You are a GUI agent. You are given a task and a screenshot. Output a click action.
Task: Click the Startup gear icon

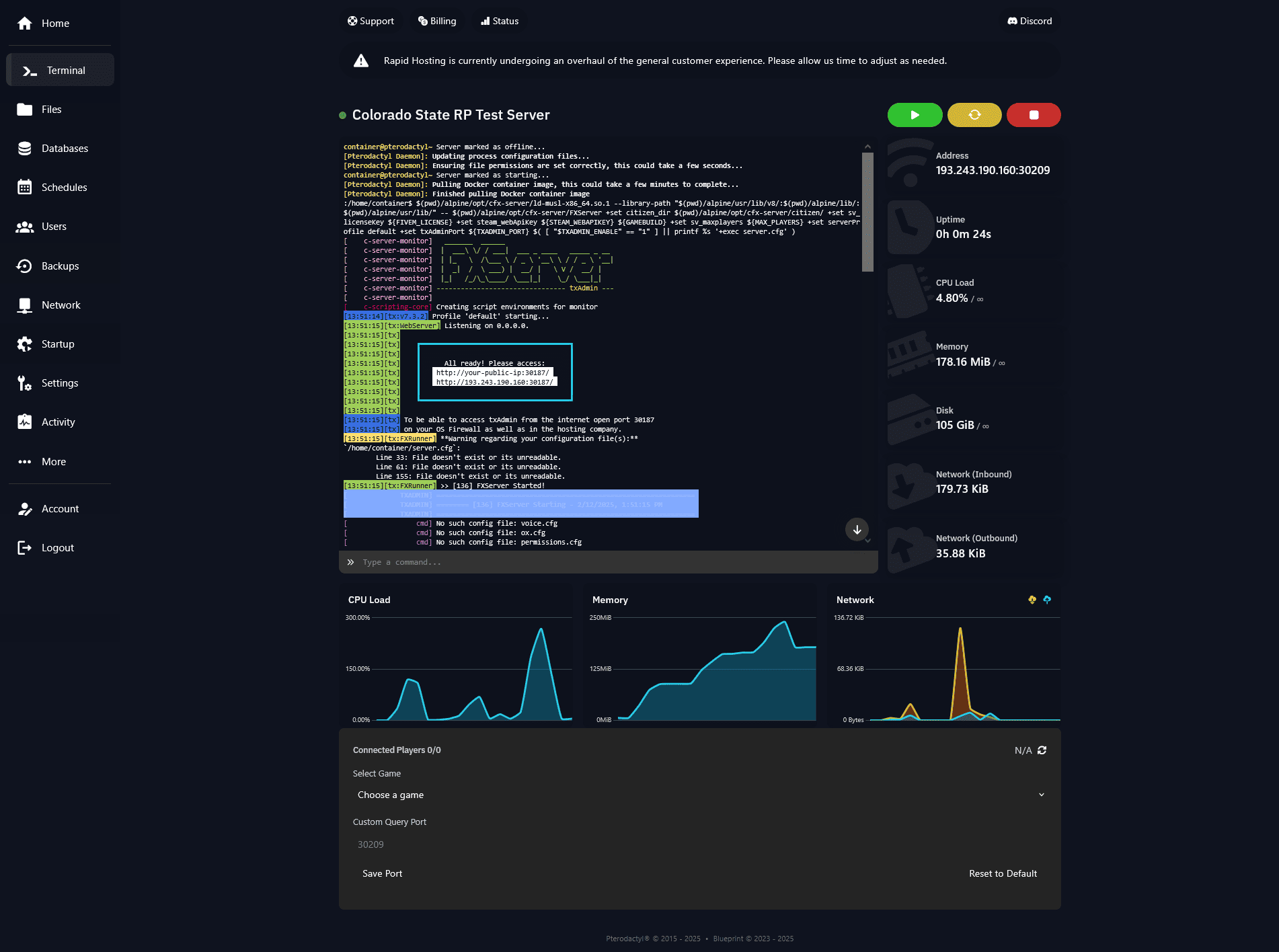[25, 344]
